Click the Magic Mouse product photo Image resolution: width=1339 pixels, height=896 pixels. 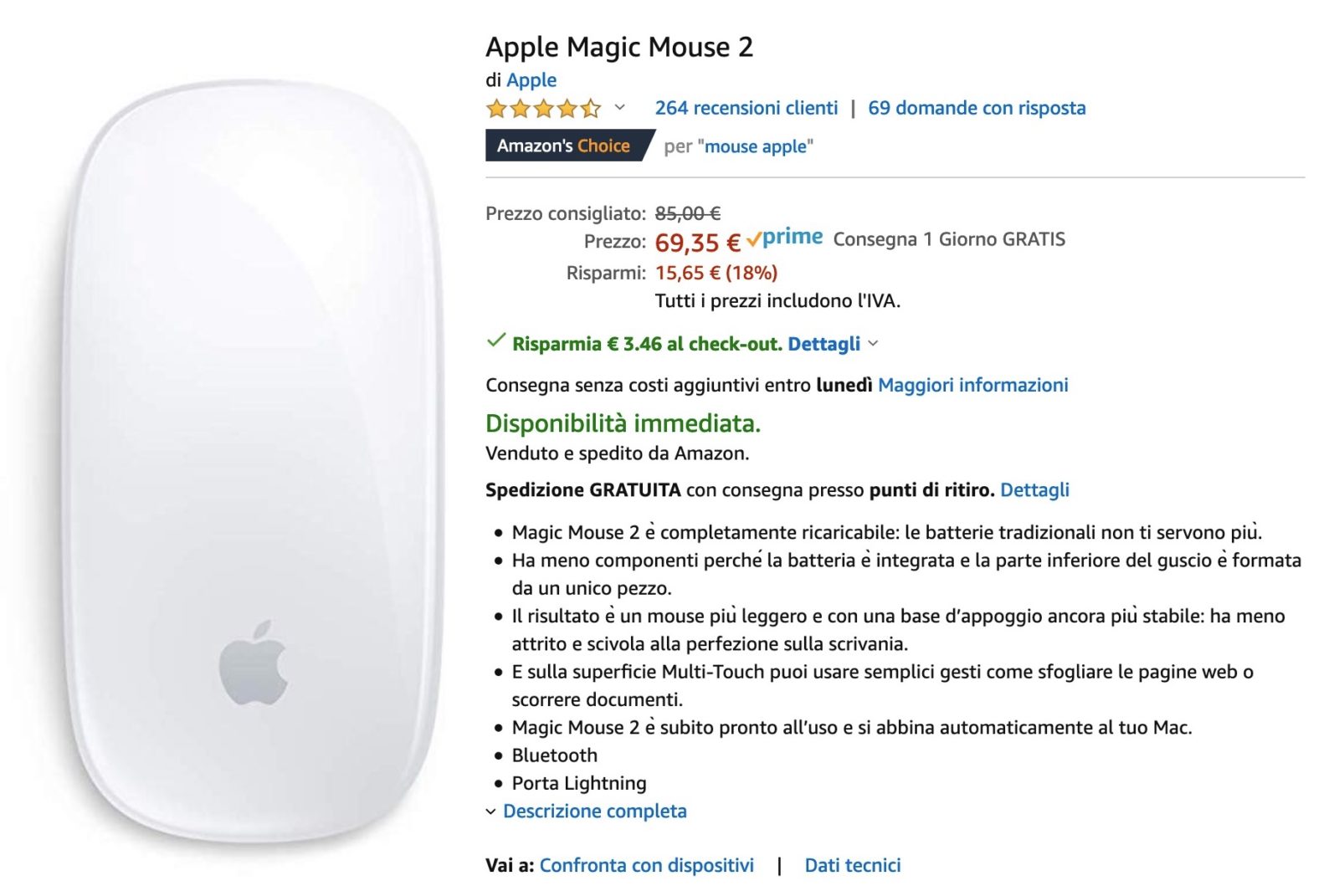point(243,452)
